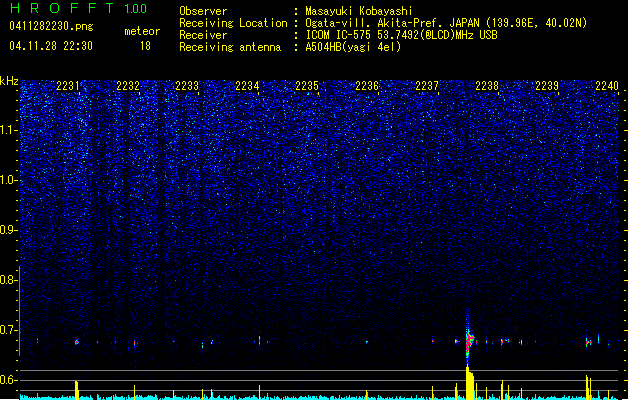
Task: Click the 2233 time marker
Action: [187, 86]
